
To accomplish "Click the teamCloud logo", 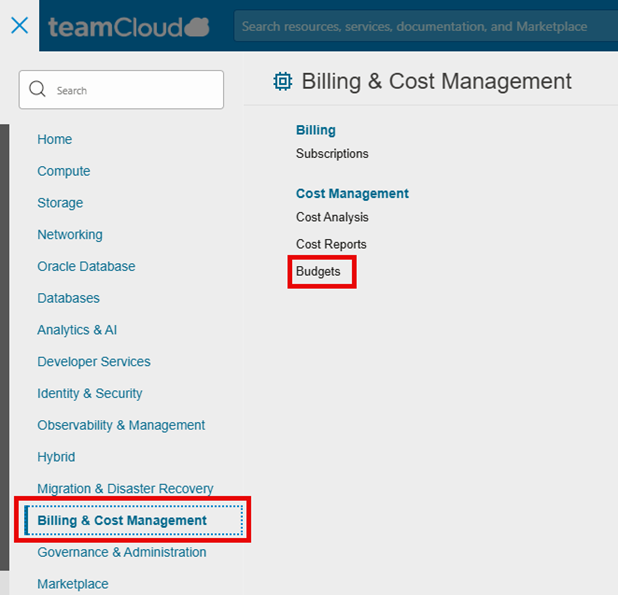I will tap(128, 27).
